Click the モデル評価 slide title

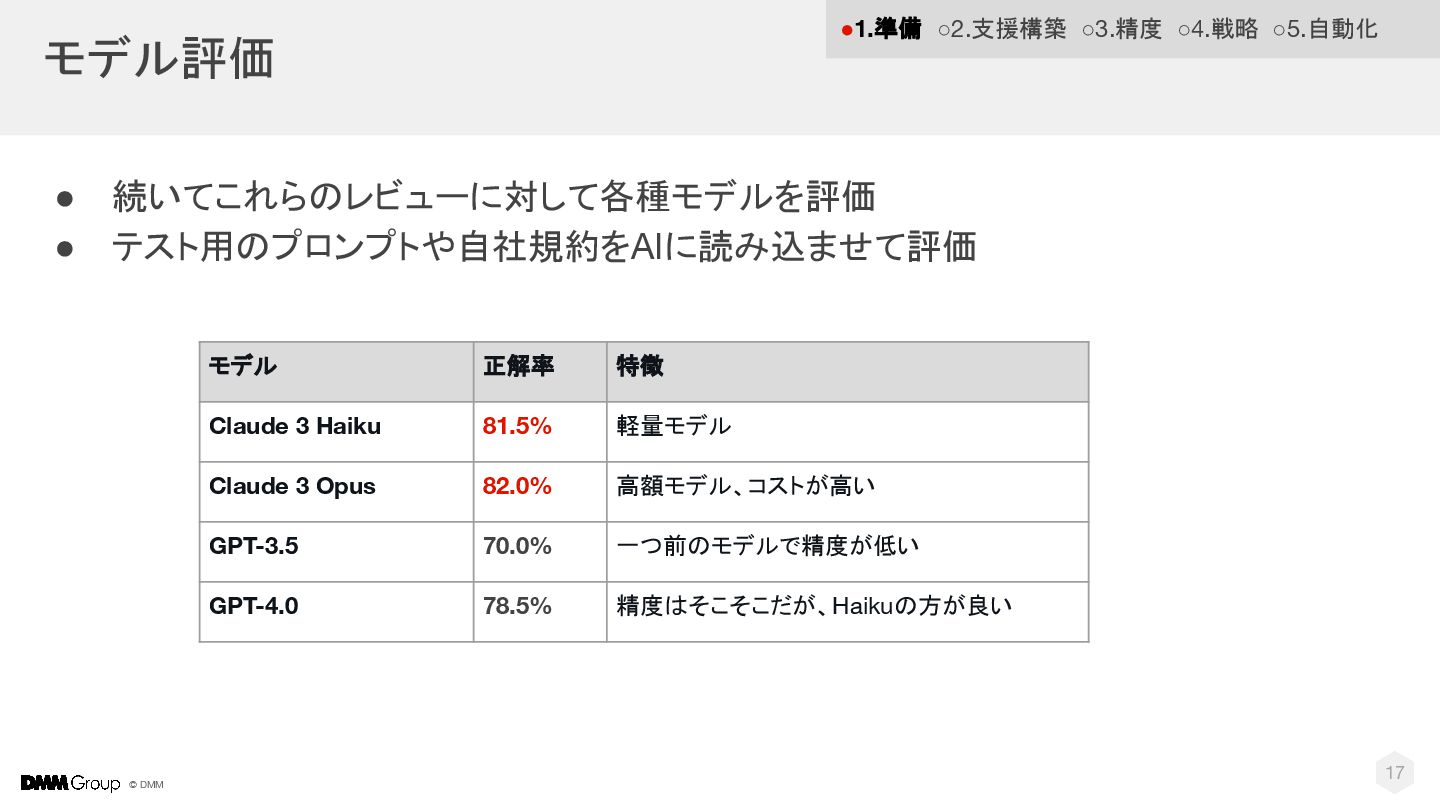pos(159,59)
